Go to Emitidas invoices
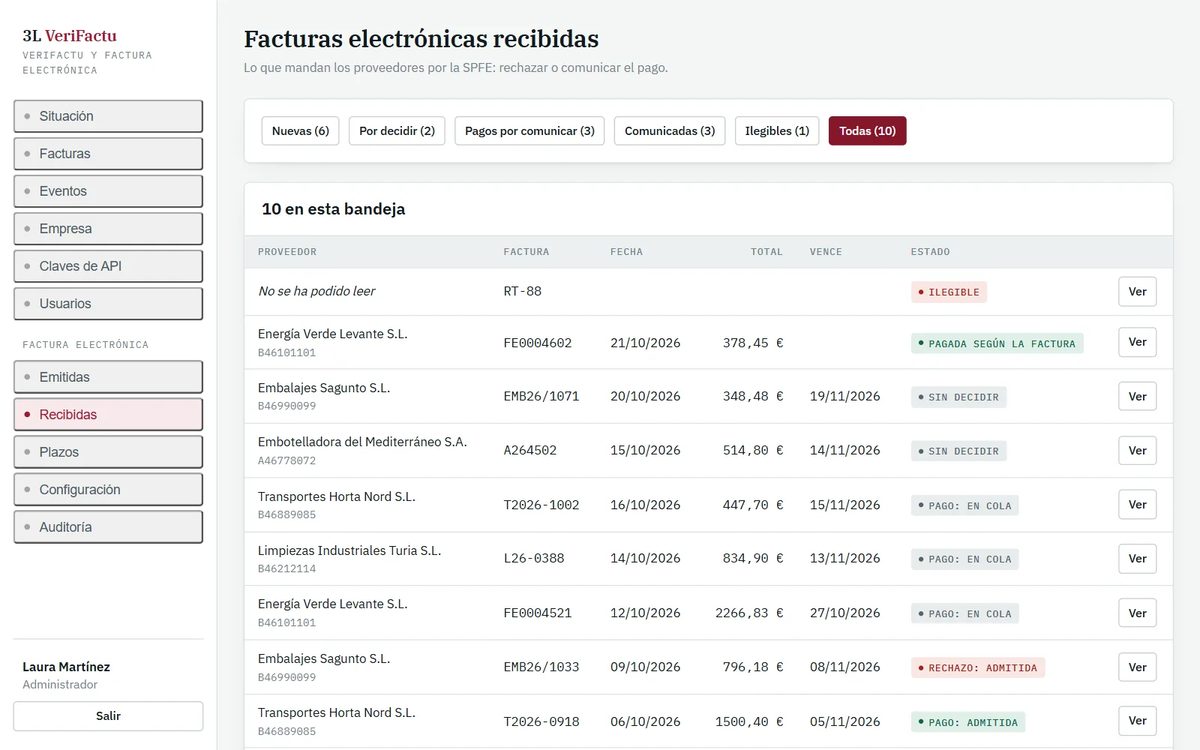Screen dimensions: 1200x750 point(108,377)
